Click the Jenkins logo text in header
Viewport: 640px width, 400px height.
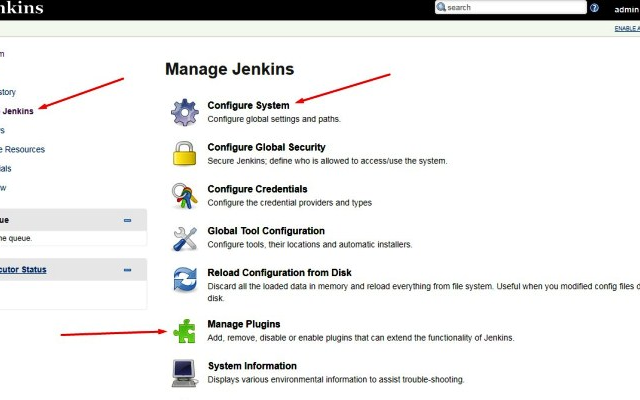[x=22, y=8]
